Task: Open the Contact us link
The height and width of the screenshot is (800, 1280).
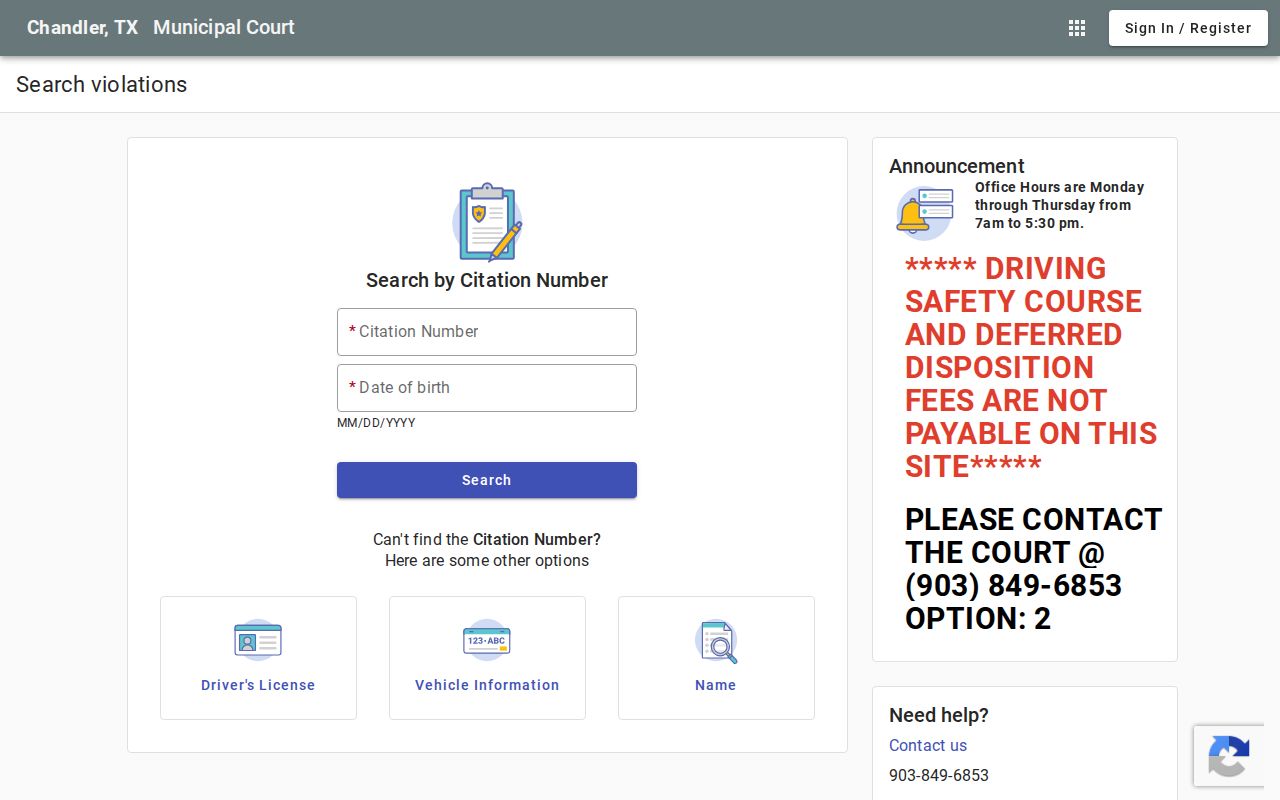Action: point(928,745)
